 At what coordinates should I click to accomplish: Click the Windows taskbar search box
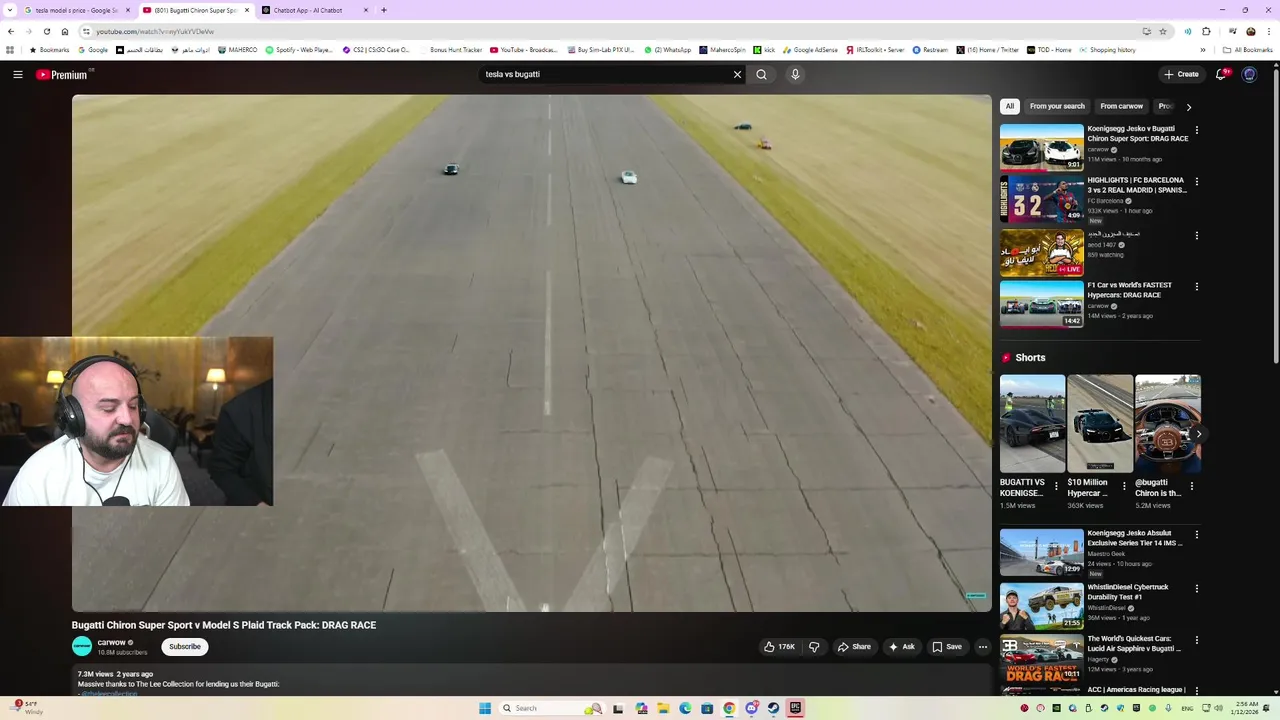[551, 708]
